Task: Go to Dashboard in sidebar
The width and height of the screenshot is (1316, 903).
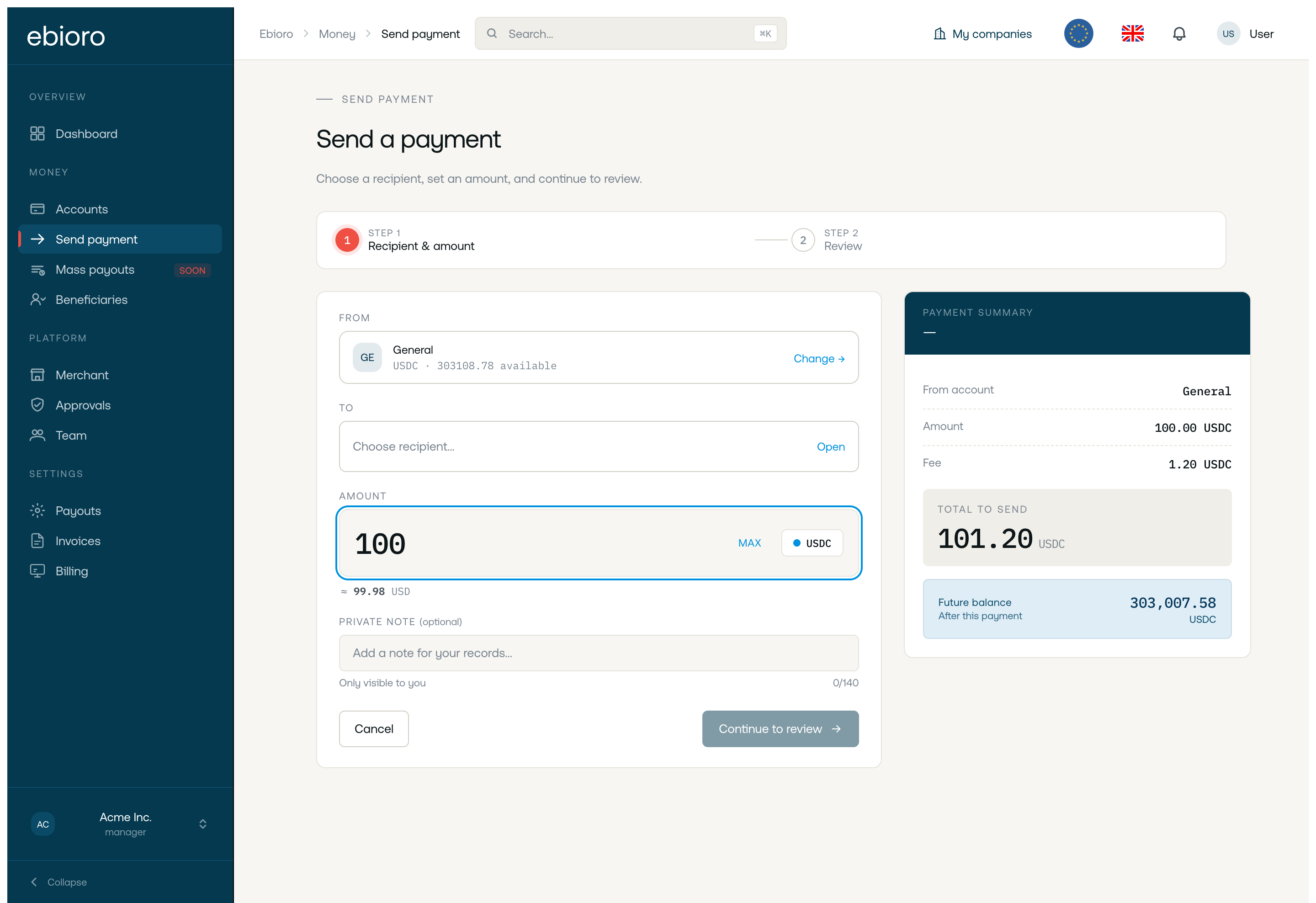Action: click(120, 133)
